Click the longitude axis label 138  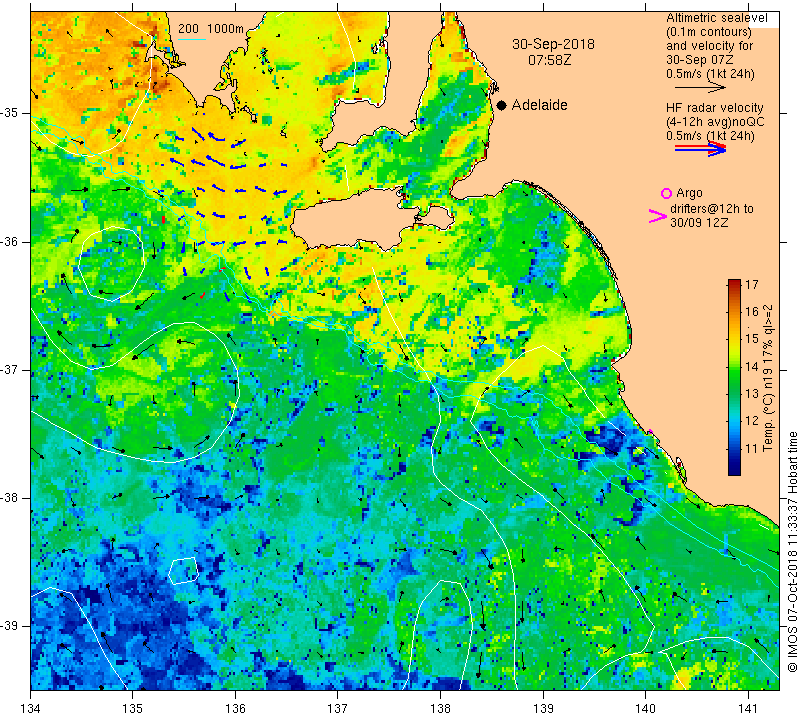440,709
